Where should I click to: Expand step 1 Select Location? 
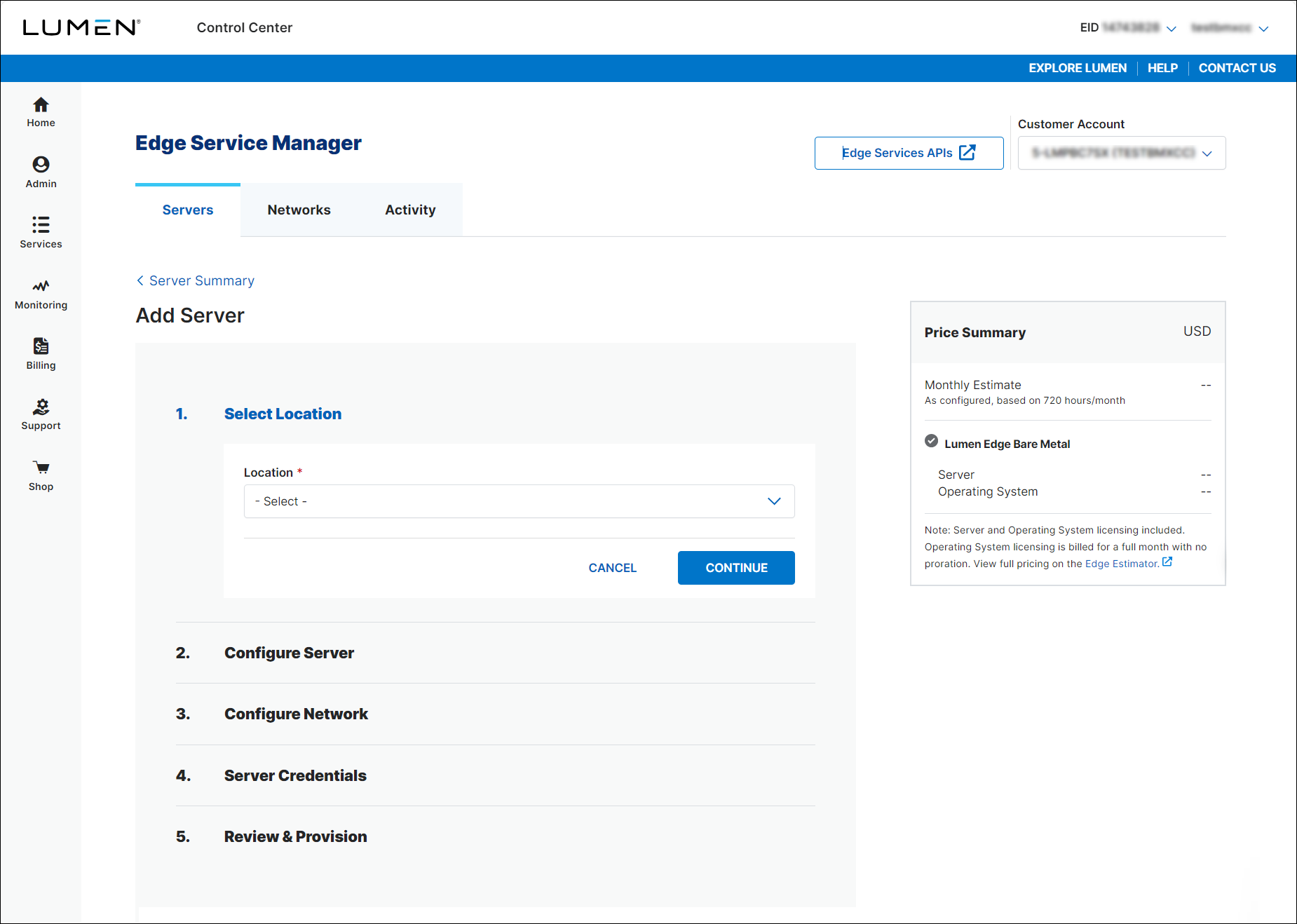tap(283, 414)
